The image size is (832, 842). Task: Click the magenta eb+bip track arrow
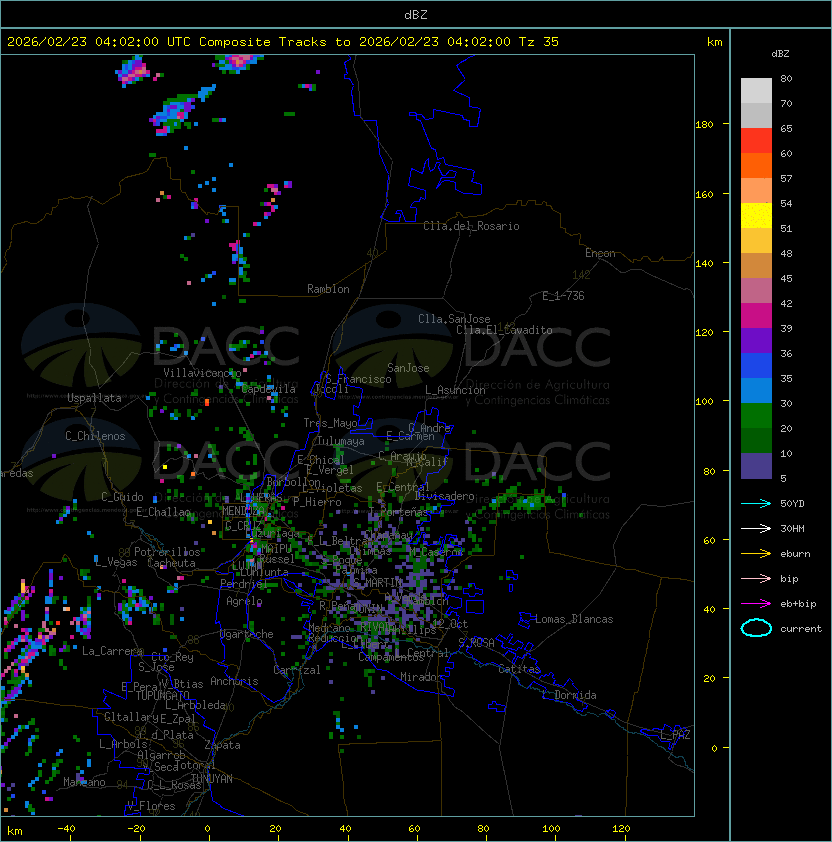click(756, 604)
